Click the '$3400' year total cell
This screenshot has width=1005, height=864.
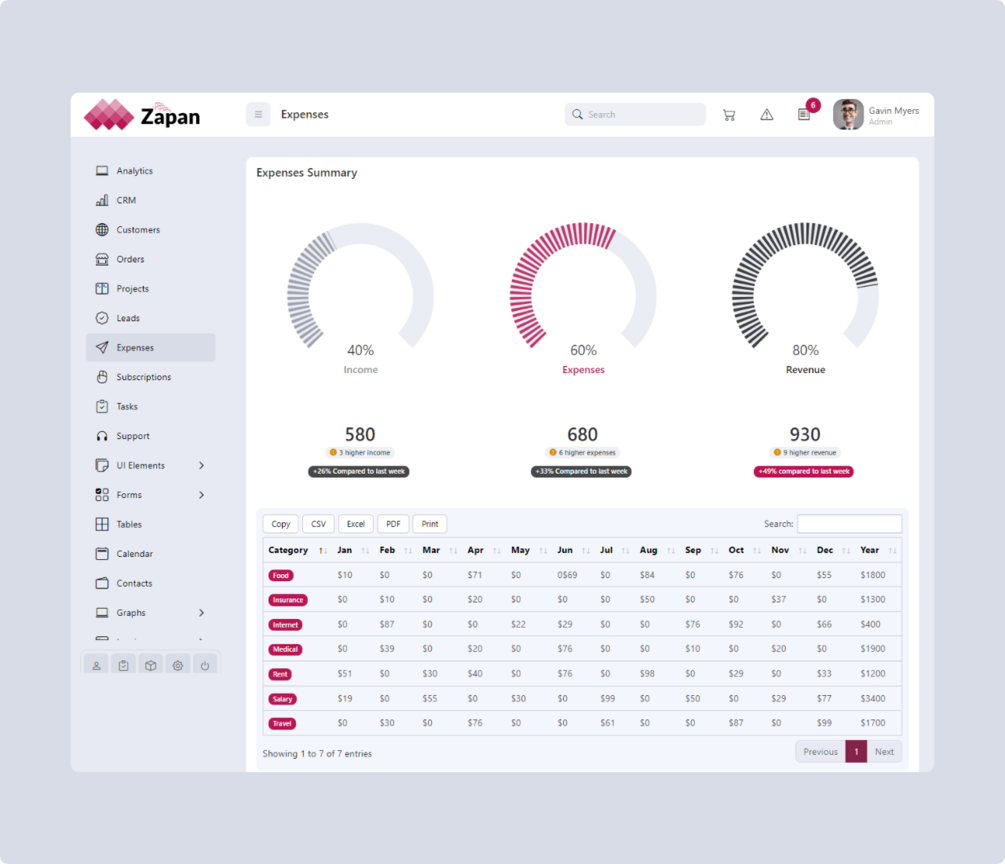coord(873,699)
